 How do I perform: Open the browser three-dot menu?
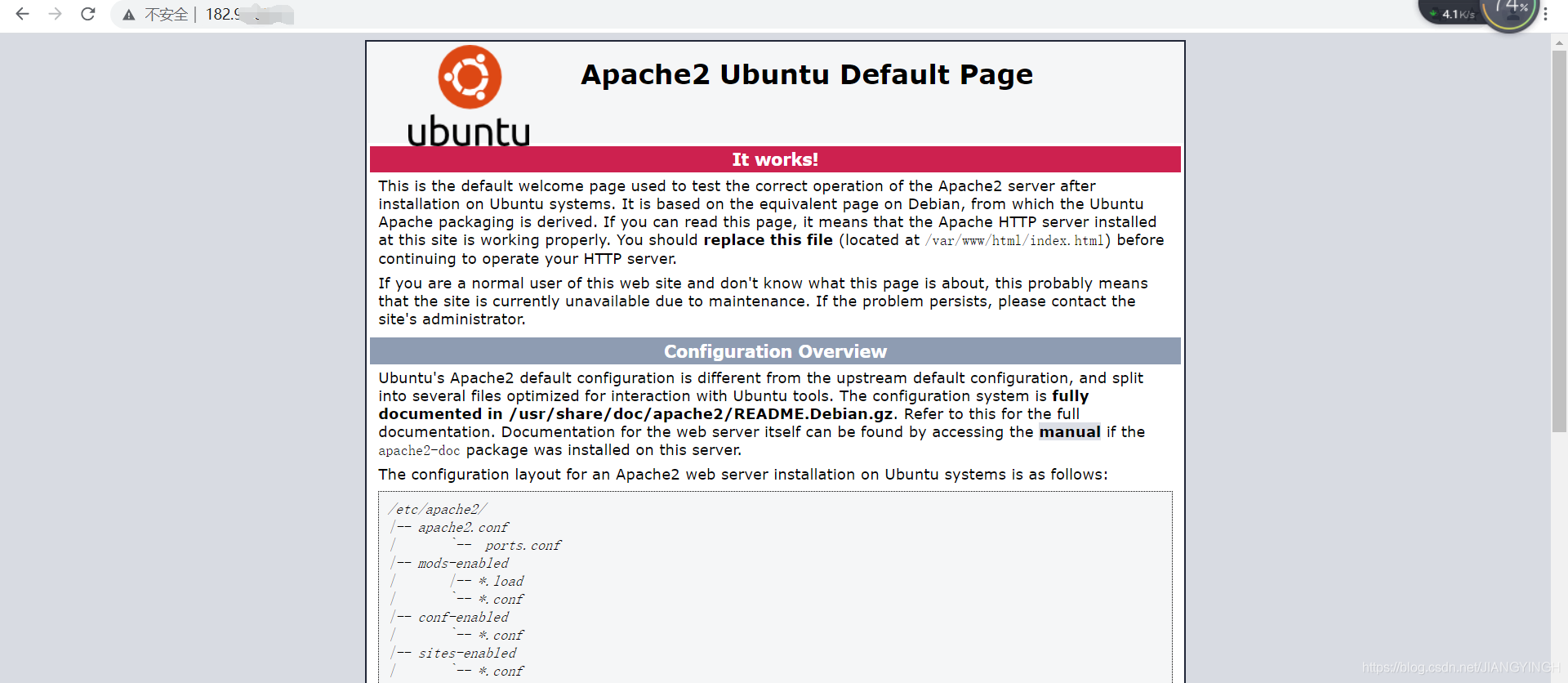[x=1545, y=14]
